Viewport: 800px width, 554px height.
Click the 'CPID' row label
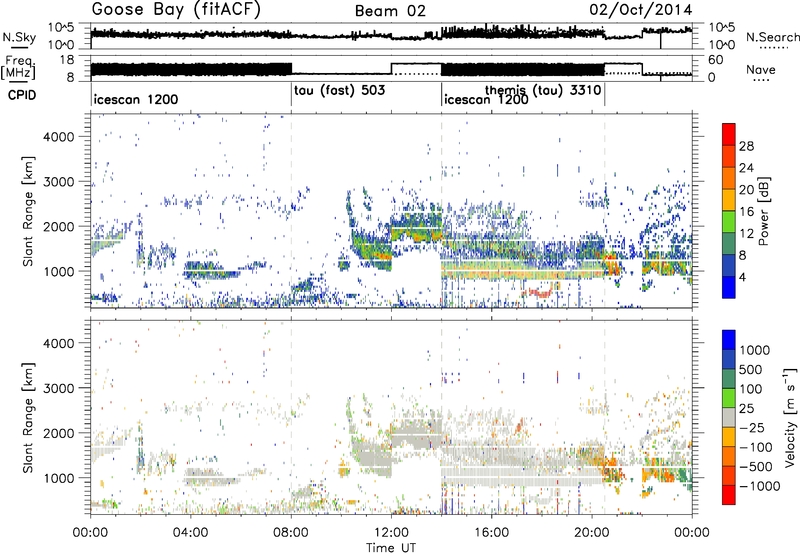point(22,95)
